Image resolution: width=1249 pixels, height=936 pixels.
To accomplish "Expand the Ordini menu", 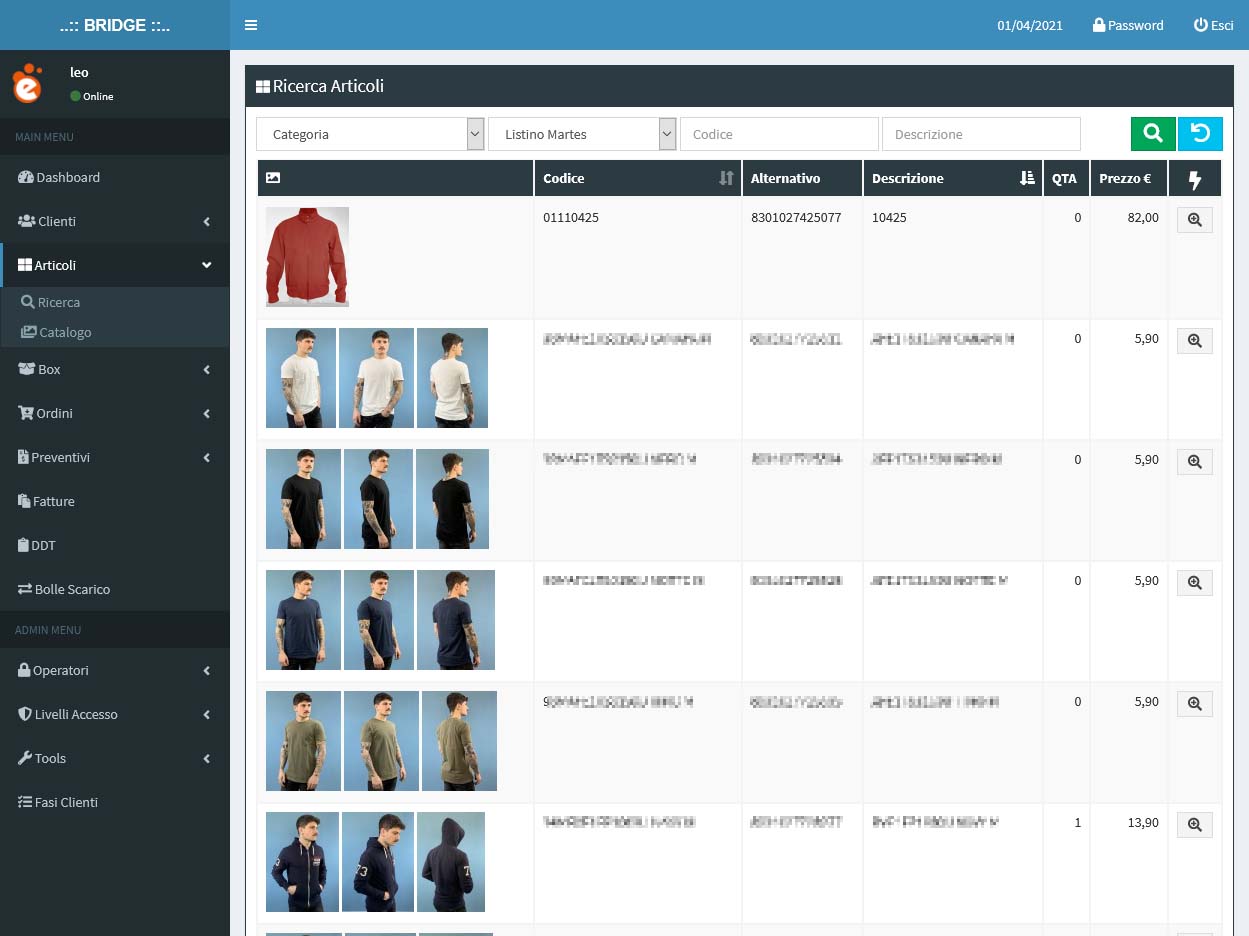I will [x=115, y=413].
